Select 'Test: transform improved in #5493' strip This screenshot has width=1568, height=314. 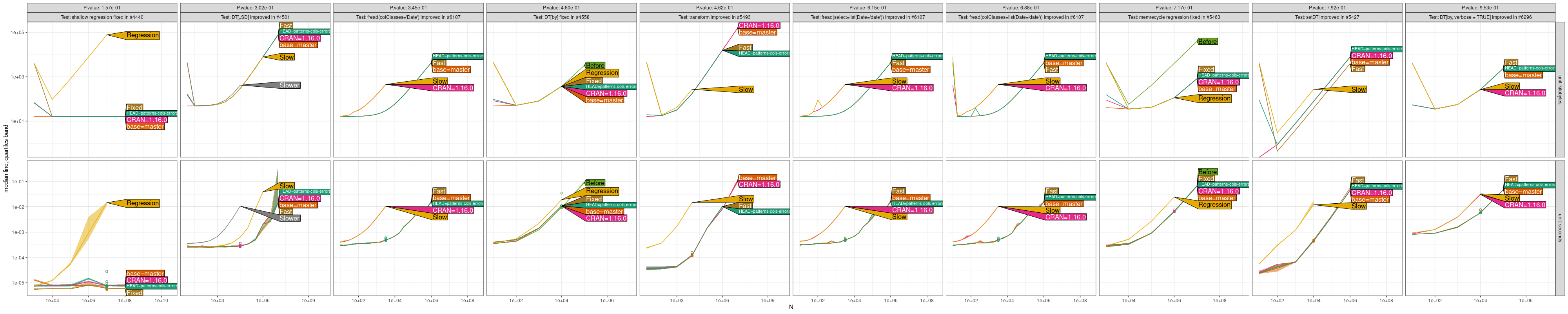click(x=715, y=17)
